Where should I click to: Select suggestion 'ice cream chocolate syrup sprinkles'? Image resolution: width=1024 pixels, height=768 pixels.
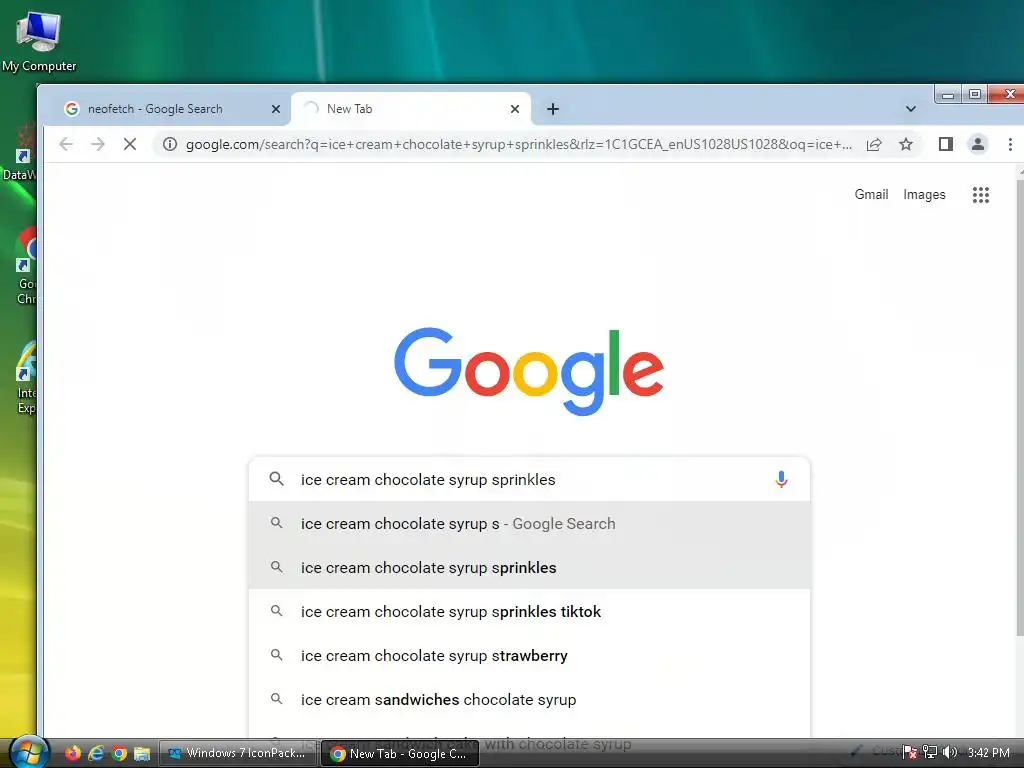click(x=529, y=568)
